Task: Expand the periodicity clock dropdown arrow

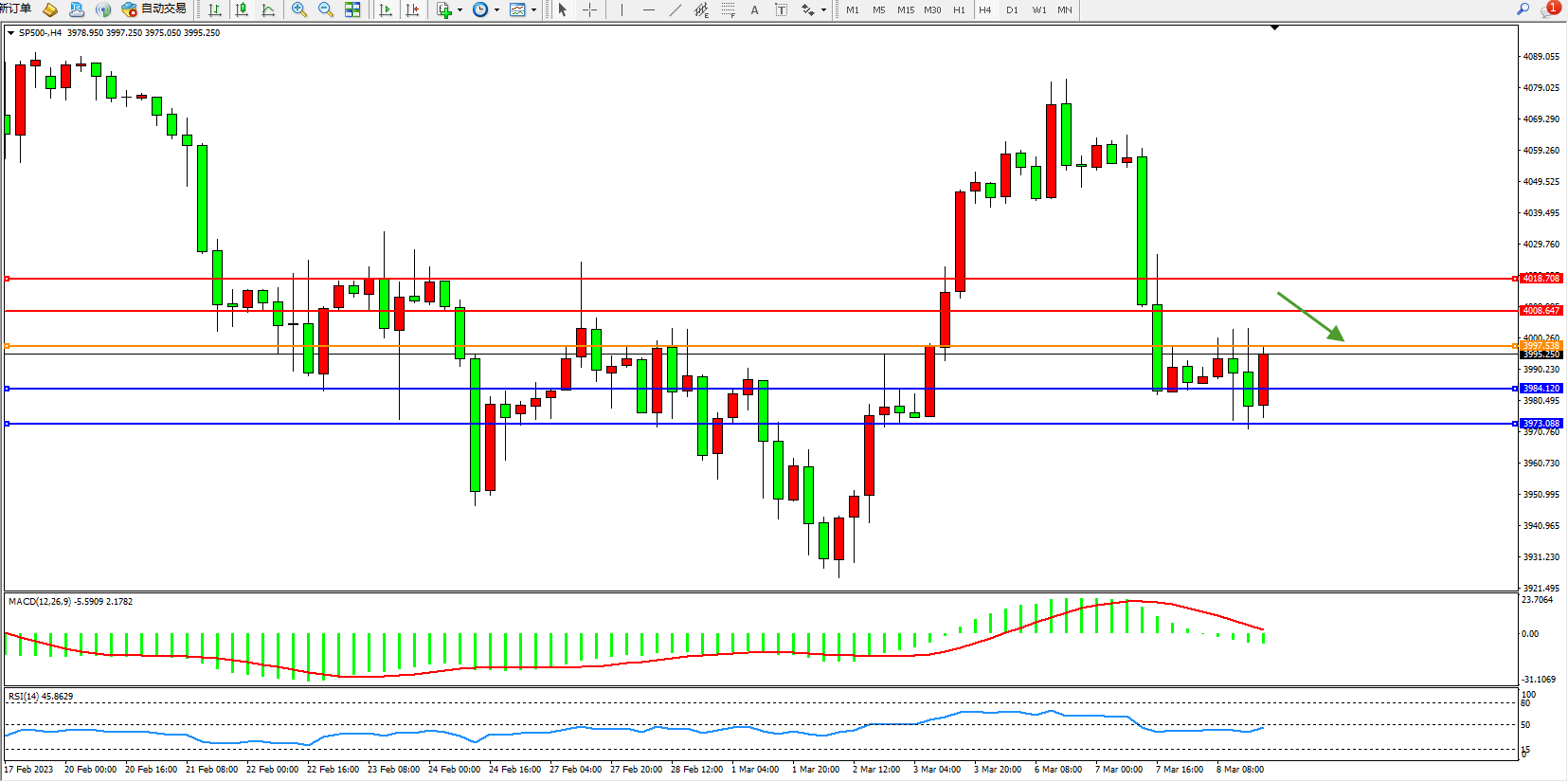Action: (497, 10)
